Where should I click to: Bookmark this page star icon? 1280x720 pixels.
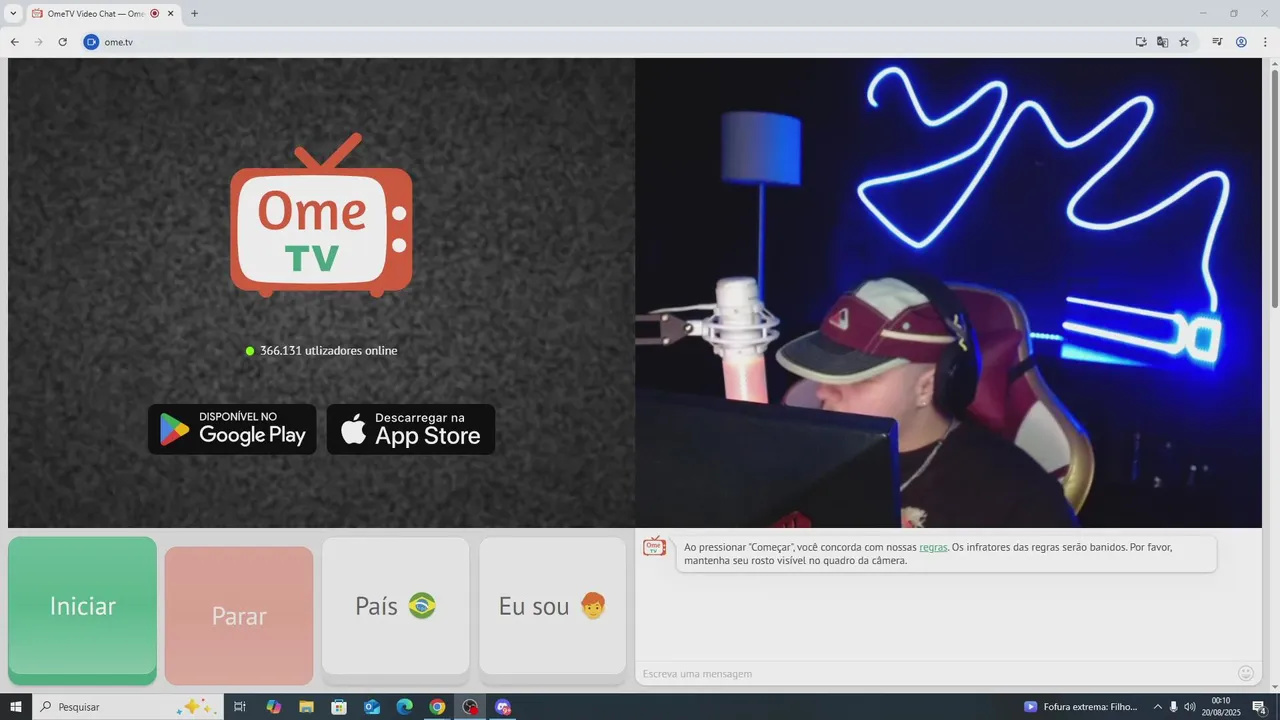1184,42
